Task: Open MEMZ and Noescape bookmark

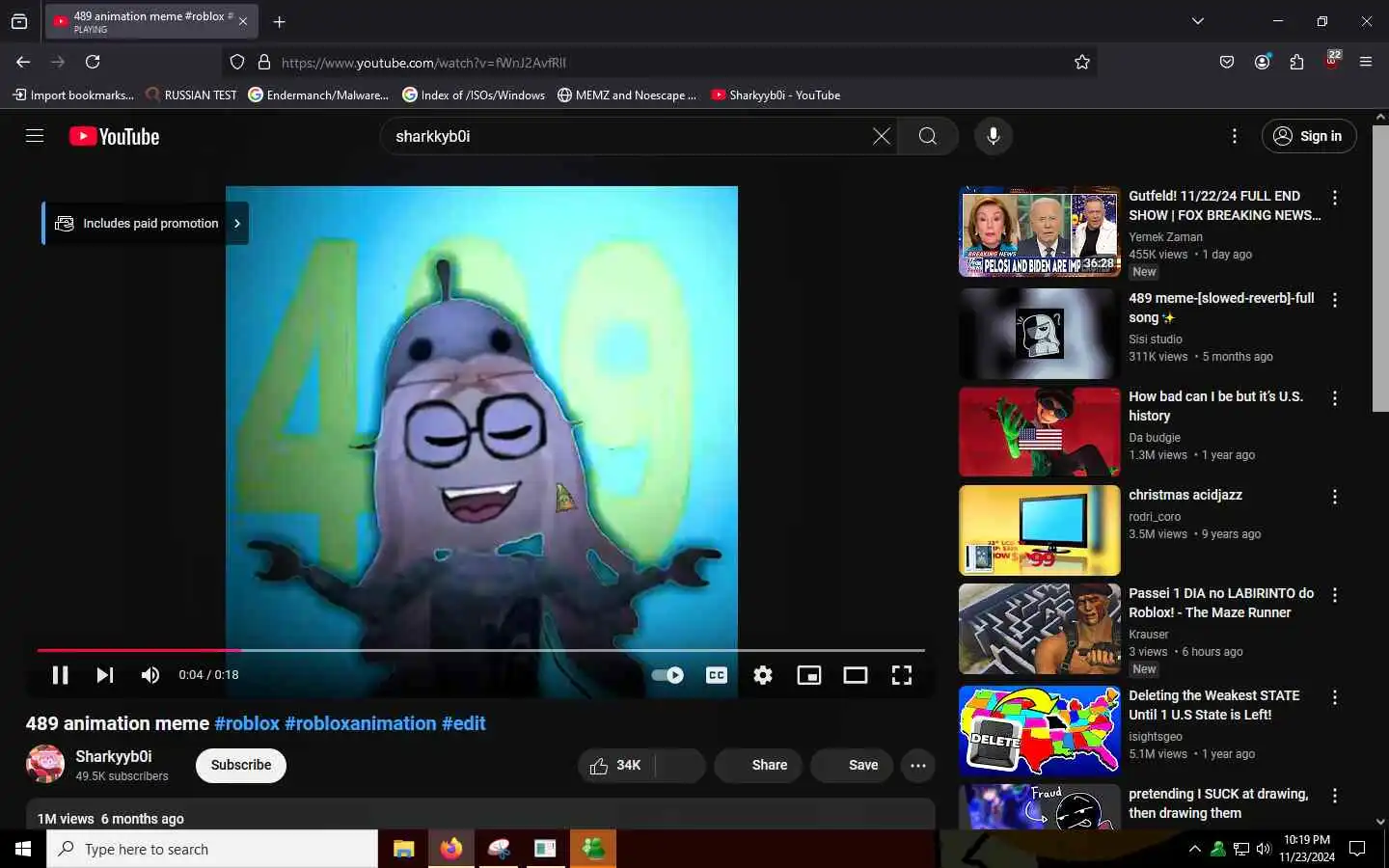Action: tap(627, 95)
